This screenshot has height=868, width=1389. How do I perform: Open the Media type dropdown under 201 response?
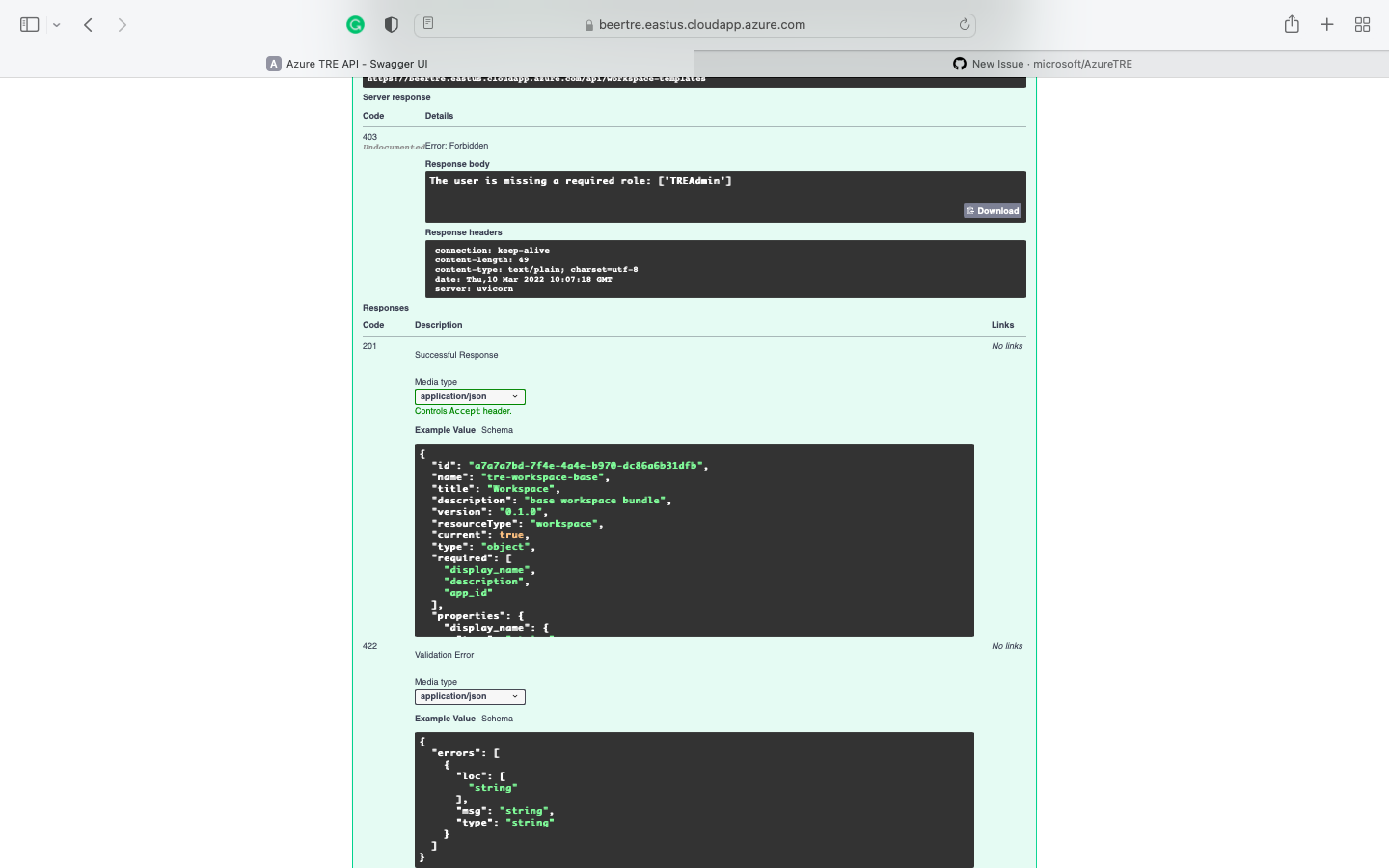470,396
